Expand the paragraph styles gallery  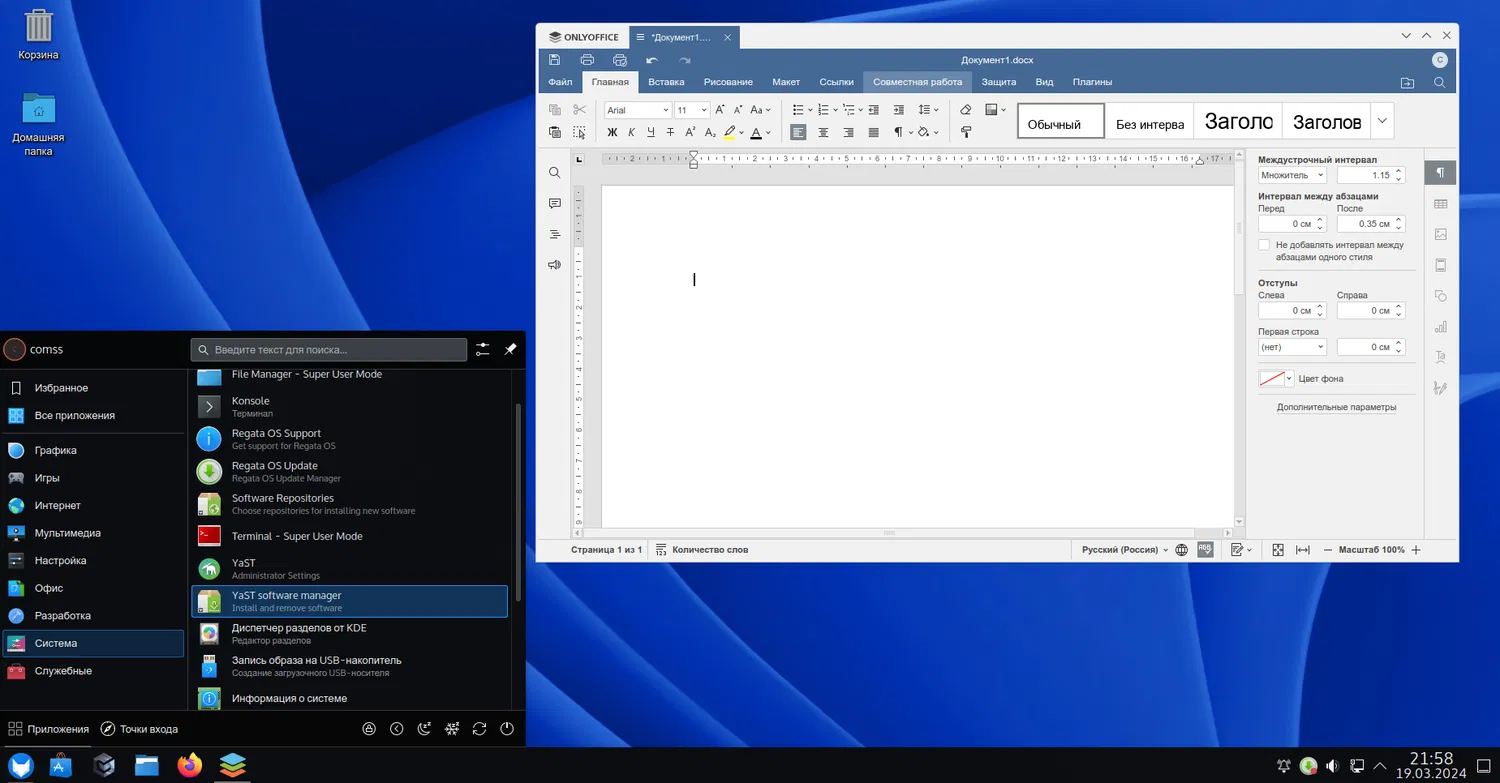click(1382, 121)
